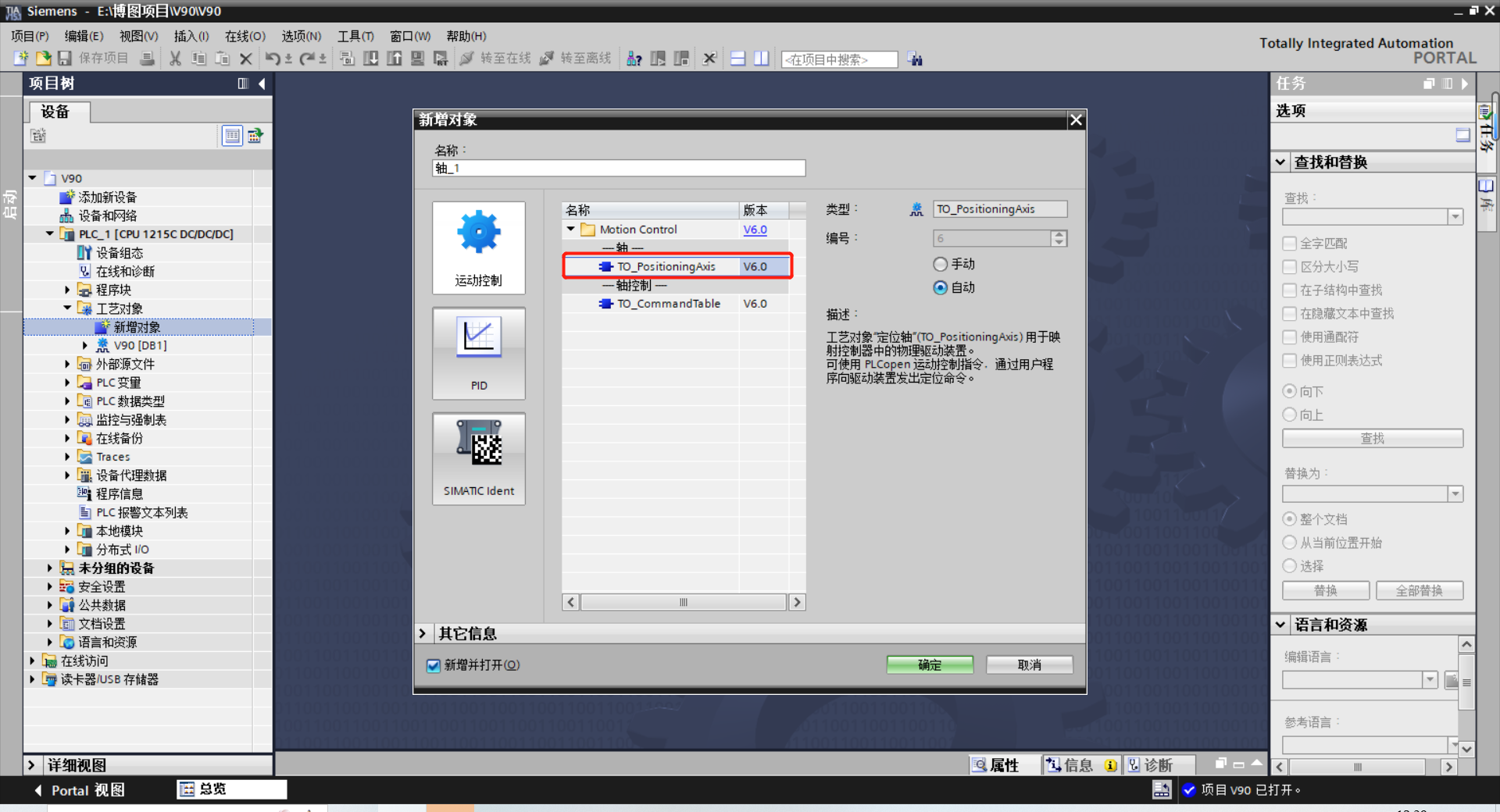The image size is (1500, 812).
Task: Click the delete X icon beside paste
Action: pyautogui.click(x=246, y=59)
